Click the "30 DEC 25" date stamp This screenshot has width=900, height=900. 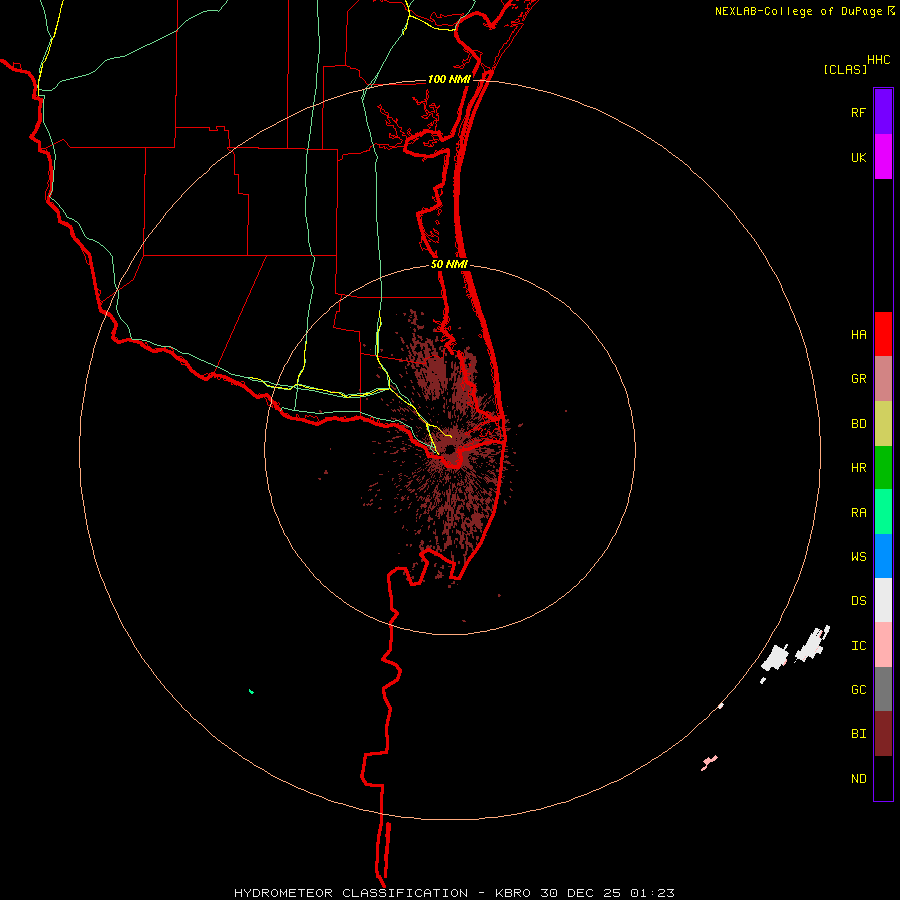583,893
